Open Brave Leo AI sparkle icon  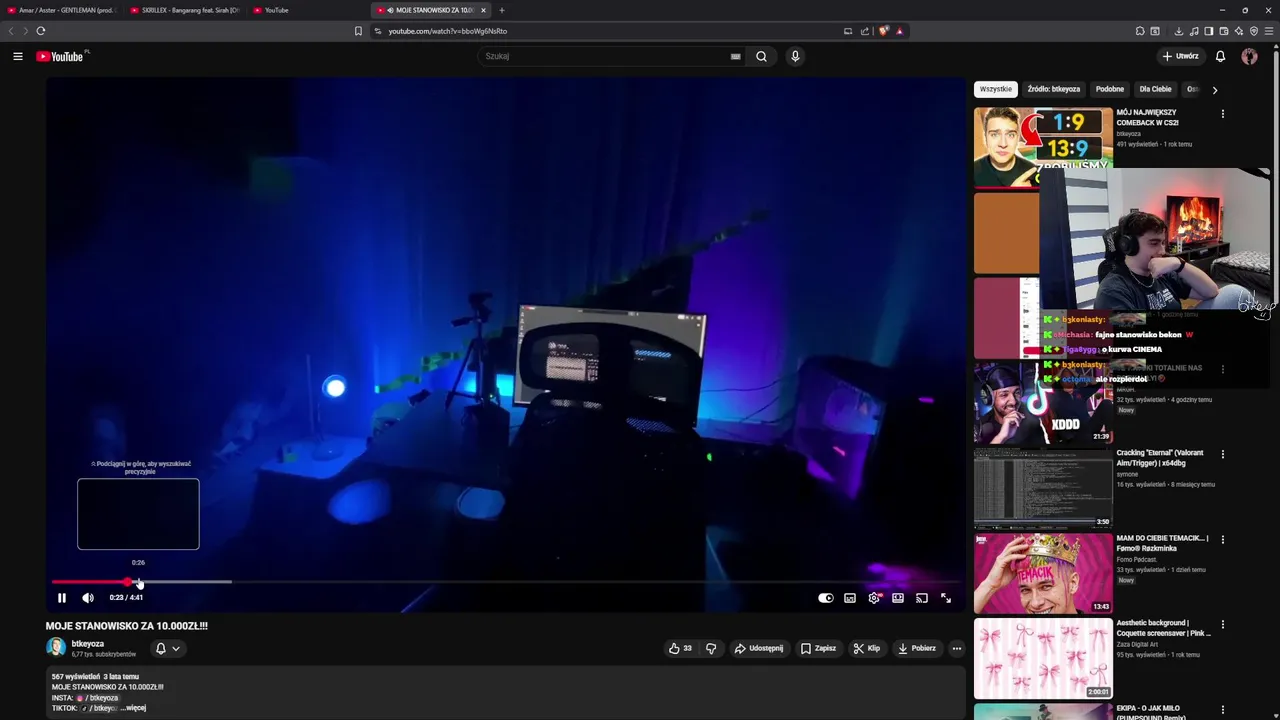(1239, 31)
